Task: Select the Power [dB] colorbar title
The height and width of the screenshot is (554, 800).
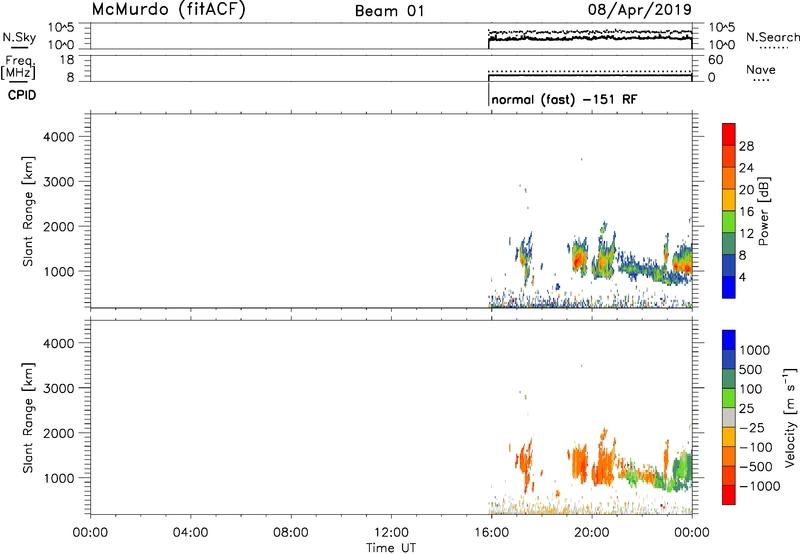Action: coord(763,211)
